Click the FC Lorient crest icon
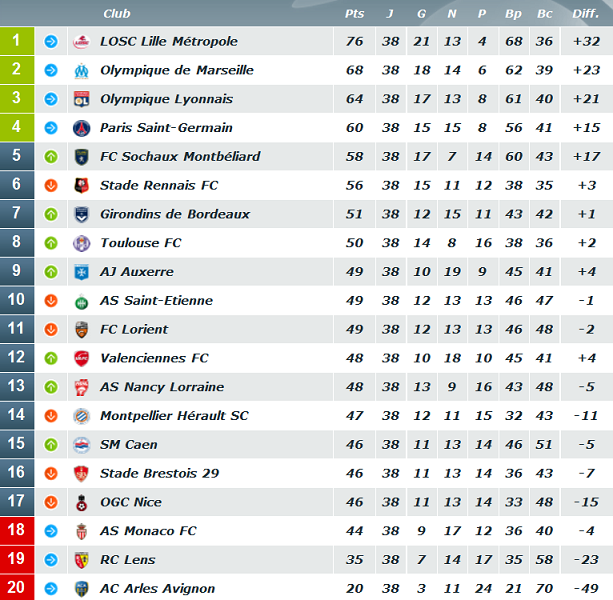Image resolution: width=613 pixels, height=600 pixels. (x=81, y=330)
